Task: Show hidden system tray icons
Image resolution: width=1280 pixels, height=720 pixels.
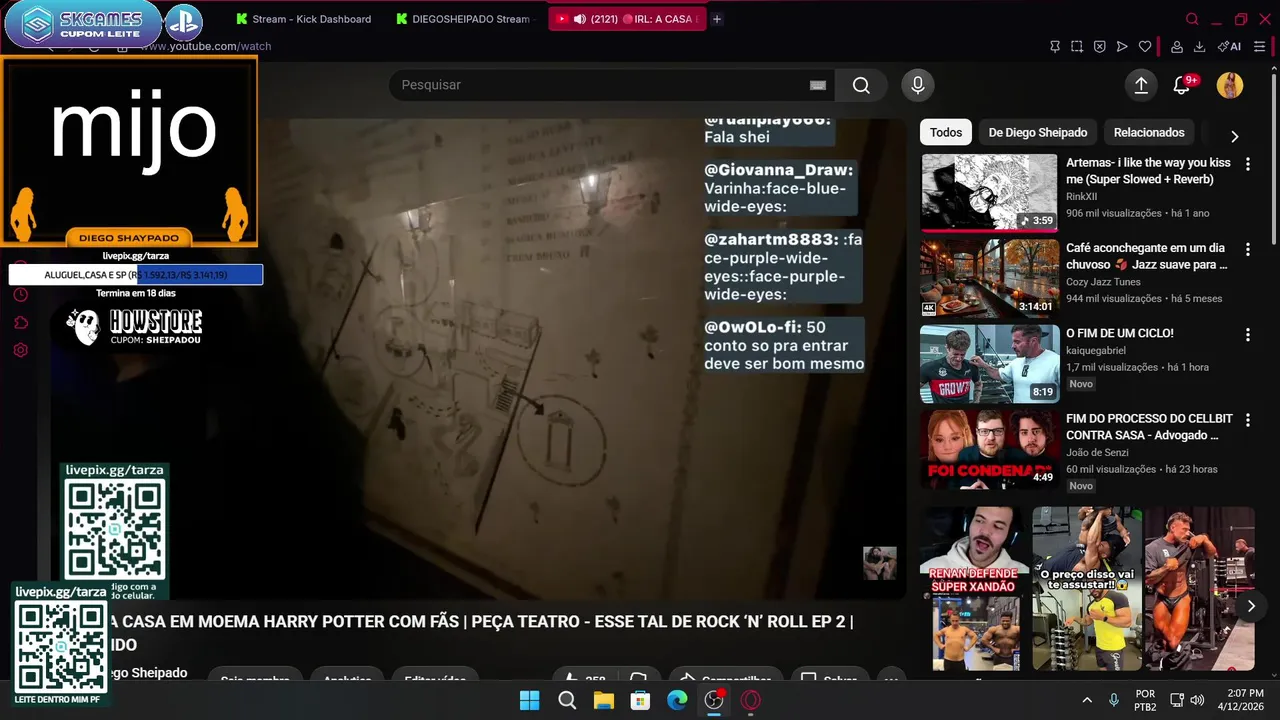Action: click(1087, 700)
